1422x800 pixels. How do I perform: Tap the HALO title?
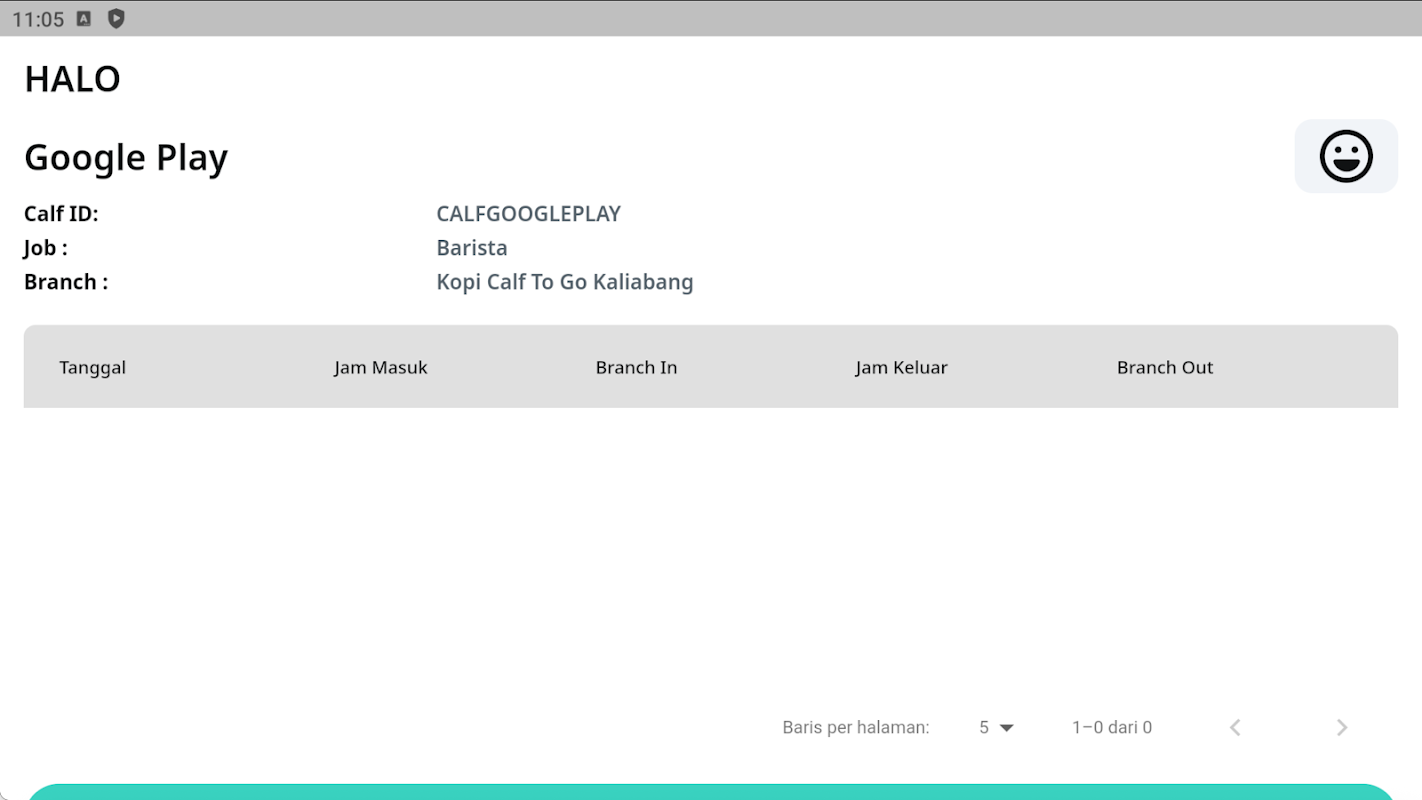pyautogui.click(x=72, y=79)
